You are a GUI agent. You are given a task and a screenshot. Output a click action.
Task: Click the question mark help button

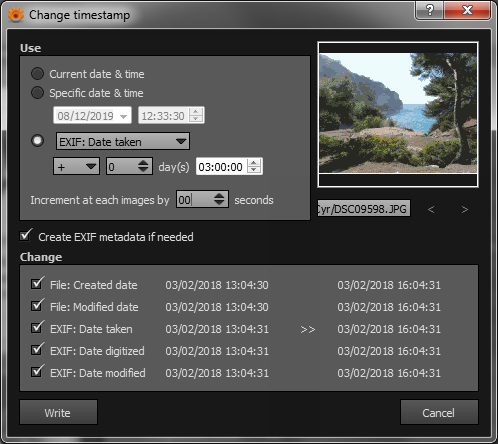[x=430, y=10]
